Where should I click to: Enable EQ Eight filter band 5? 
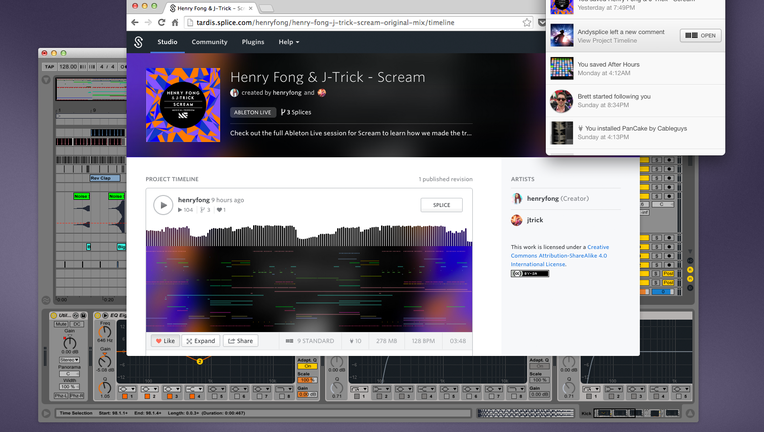click(x=214, y=396)
